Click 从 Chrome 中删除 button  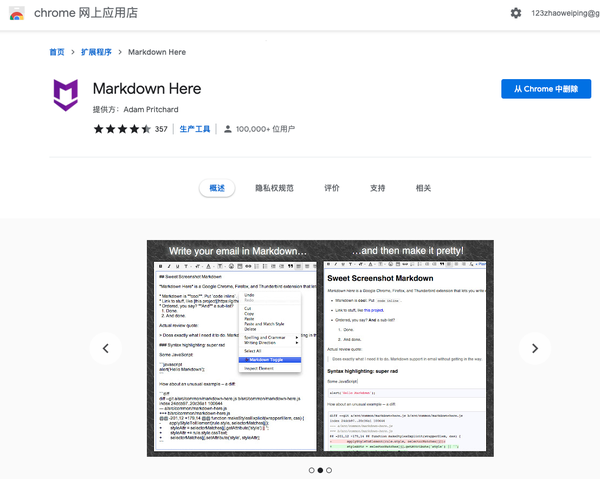coord(546,89)
